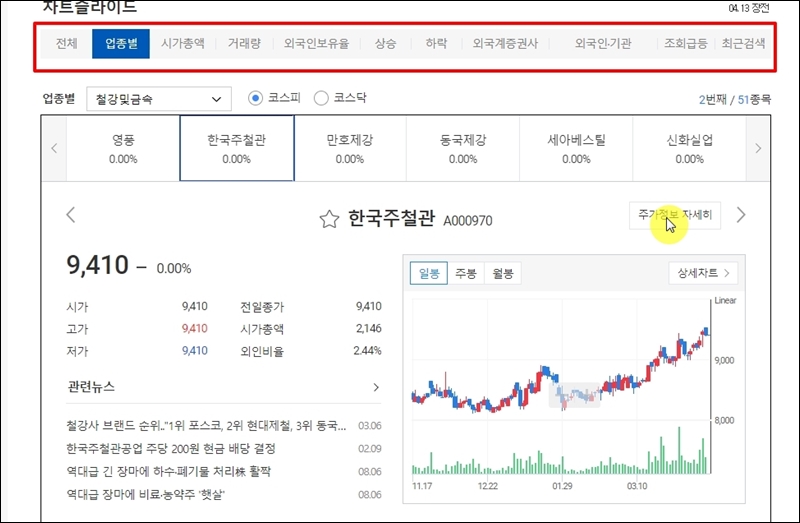Slide the stock carousel left

tap(54, 148)
